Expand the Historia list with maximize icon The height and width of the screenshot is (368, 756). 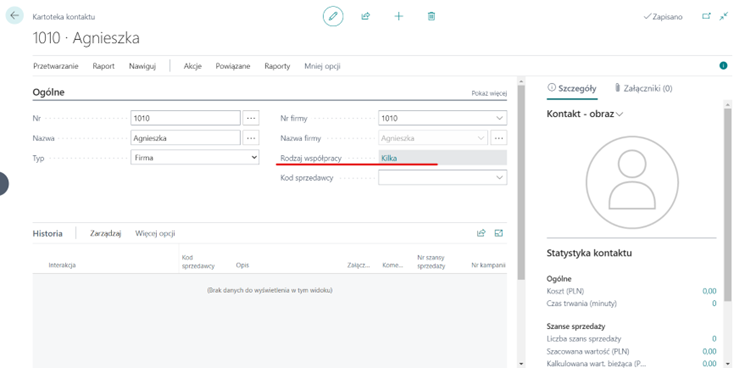[x=499, y=233]
